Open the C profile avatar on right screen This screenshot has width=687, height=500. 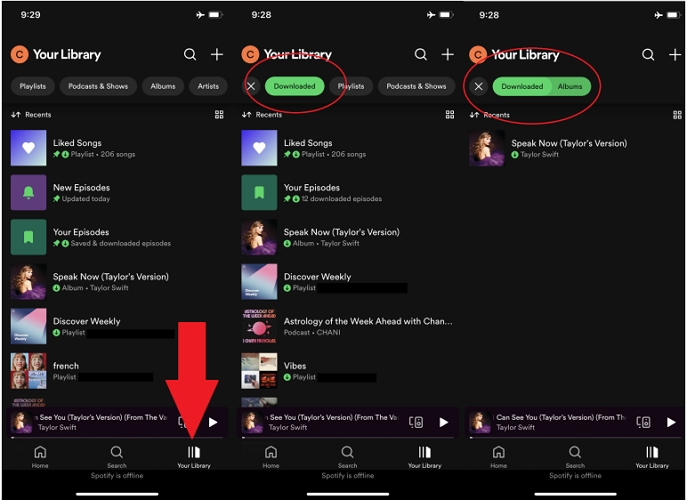(478, 54)
